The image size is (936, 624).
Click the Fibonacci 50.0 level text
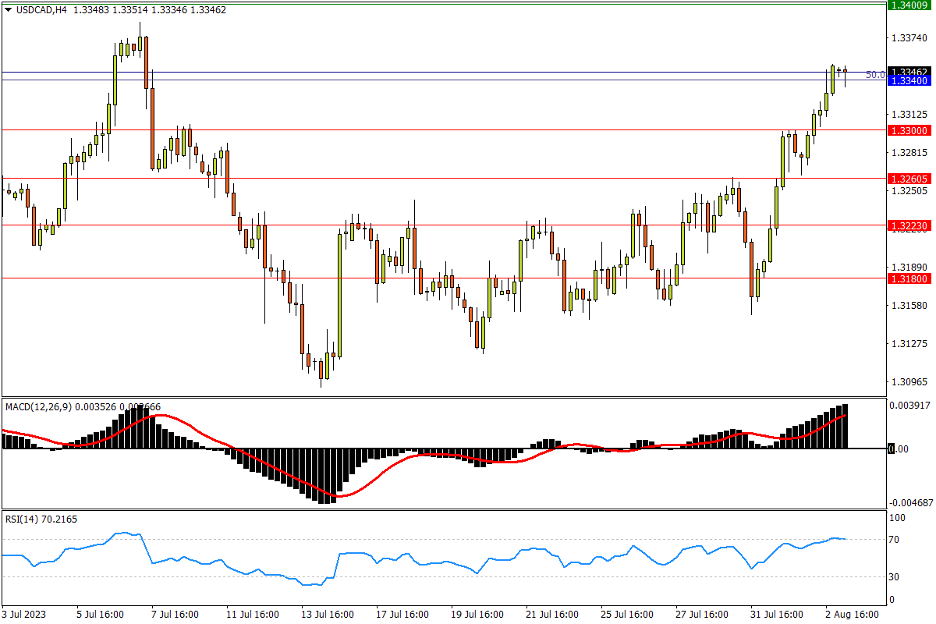point(874,75)
